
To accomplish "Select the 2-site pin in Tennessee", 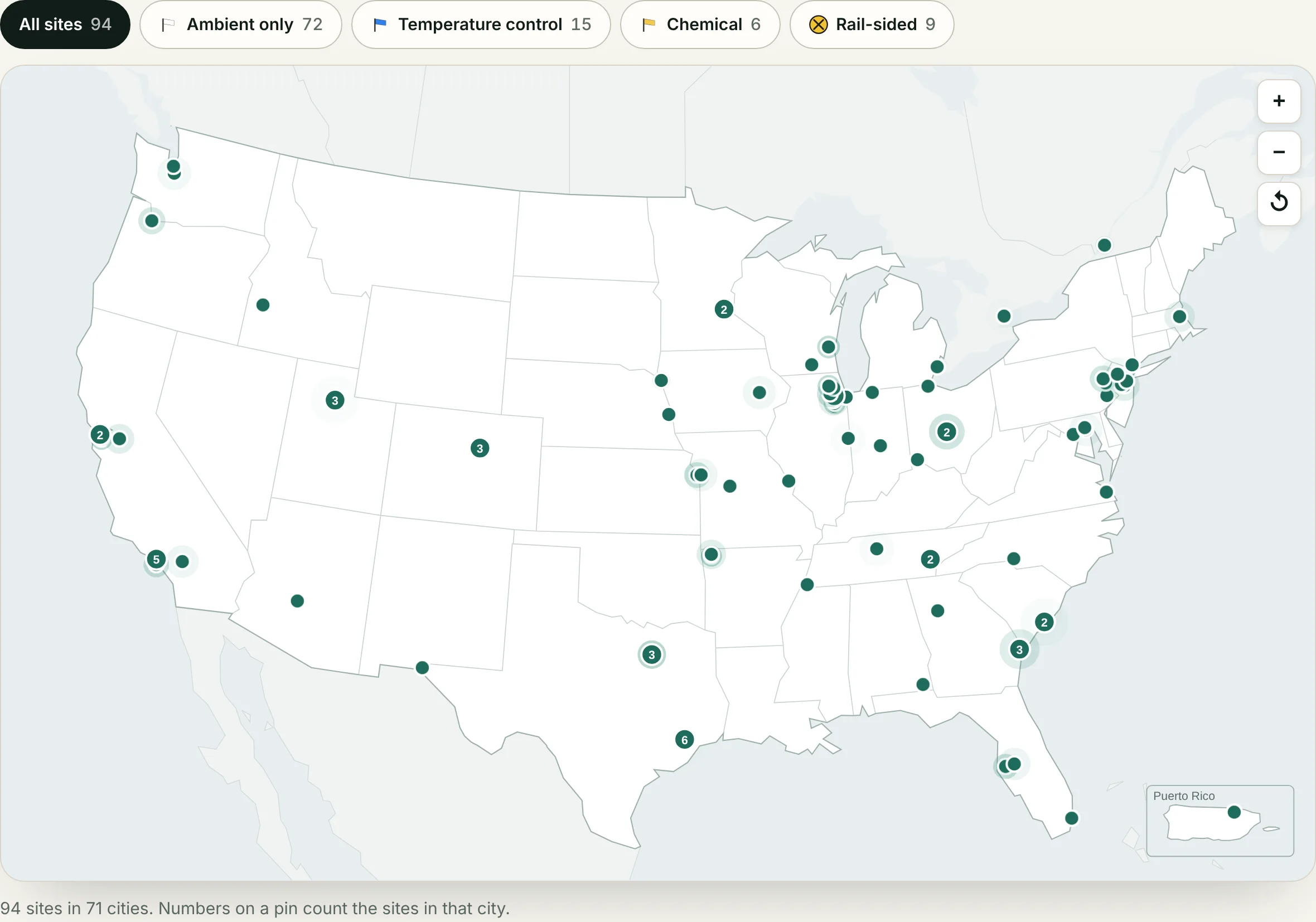I will [x=930, y=559].
